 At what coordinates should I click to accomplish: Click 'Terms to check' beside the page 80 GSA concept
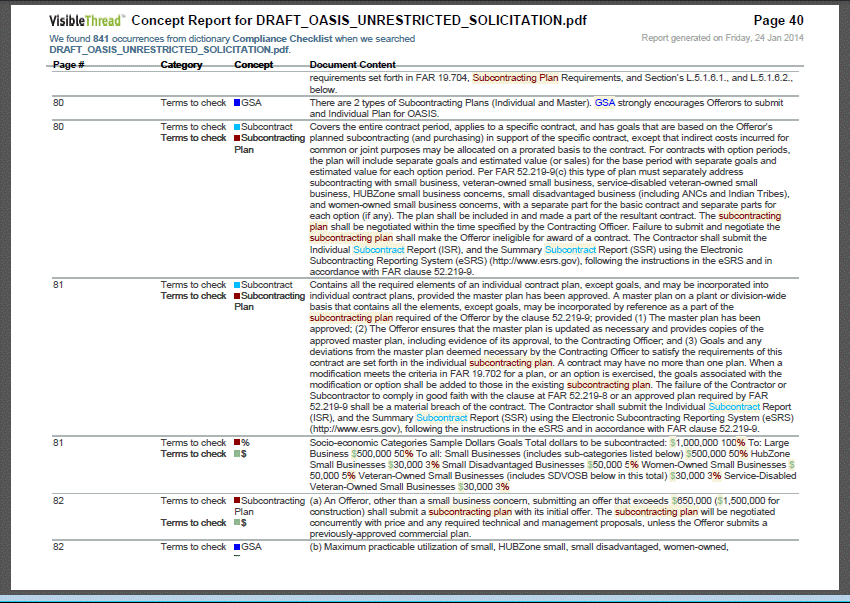pos(193,102)
